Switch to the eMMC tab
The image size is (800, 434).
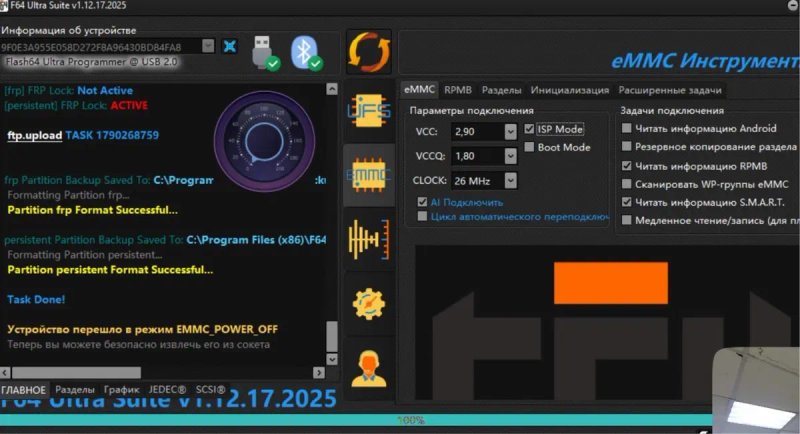click(x=419, y=89)
